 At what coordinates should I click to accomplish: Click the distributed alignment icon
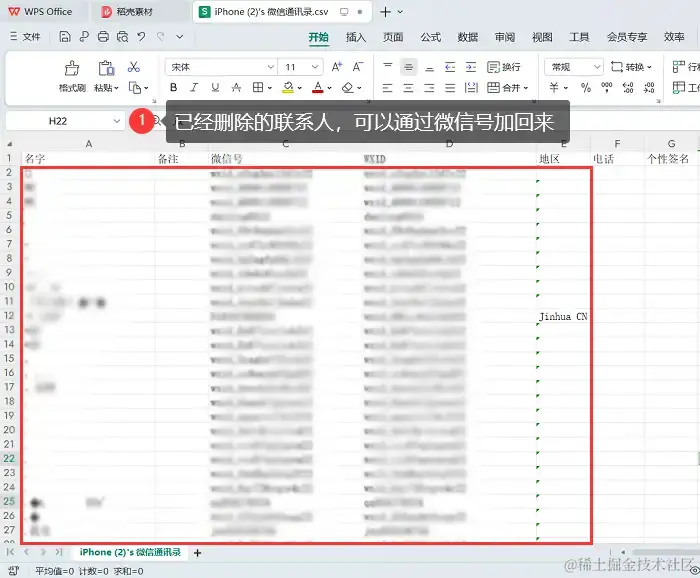[471, 87]
